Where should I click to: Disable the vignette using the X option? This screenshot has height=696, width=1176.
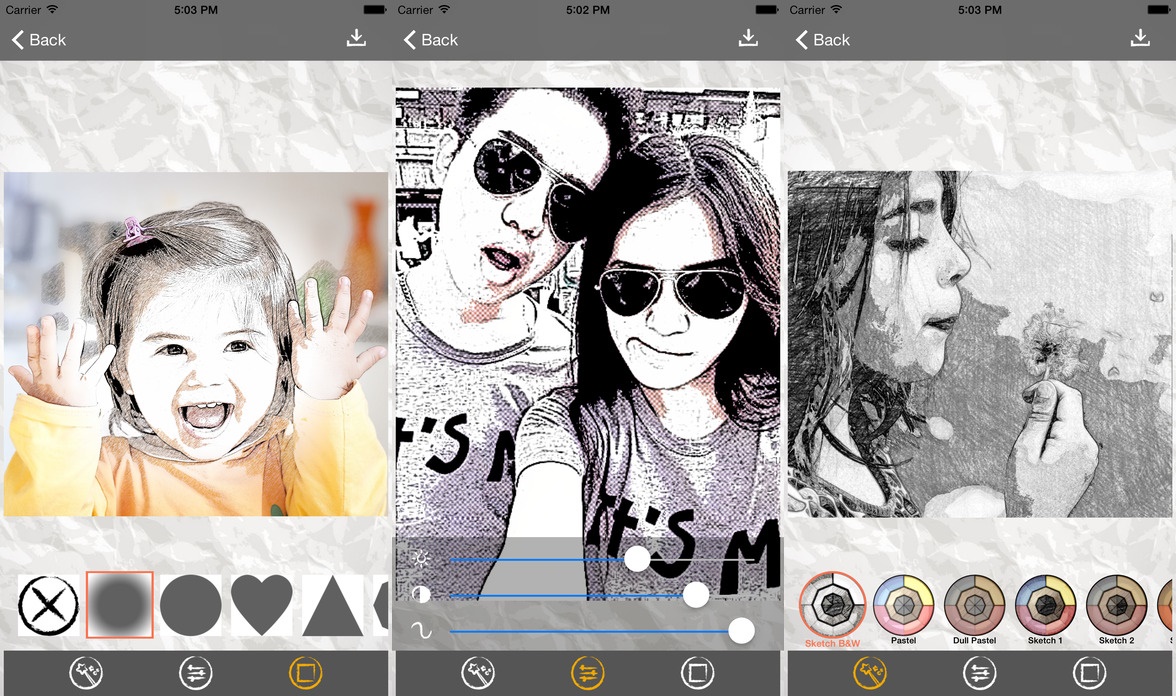pos(47,603)
